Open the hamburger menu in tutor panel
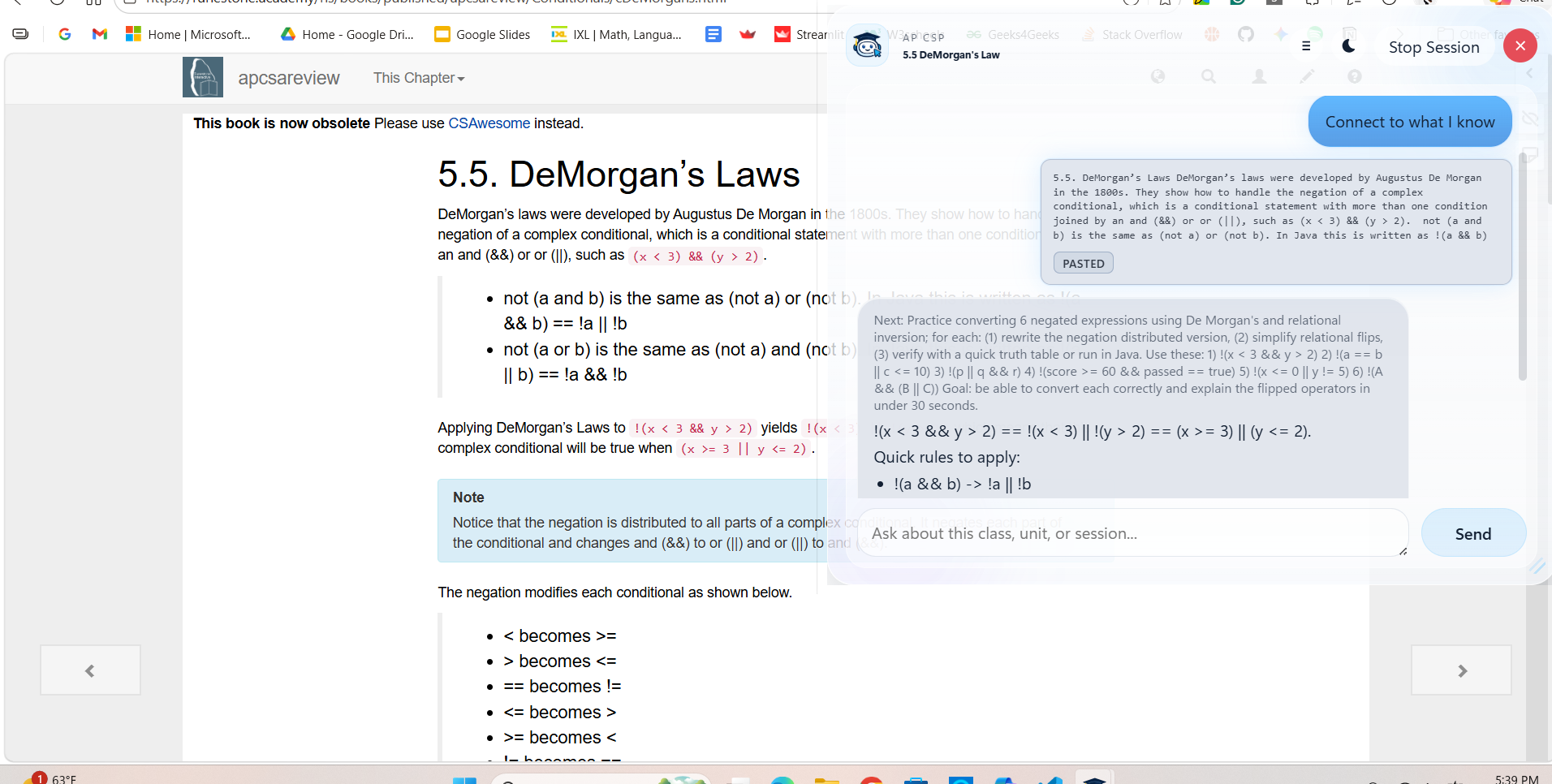The image size is (1552, 784). pos(1306,46)
